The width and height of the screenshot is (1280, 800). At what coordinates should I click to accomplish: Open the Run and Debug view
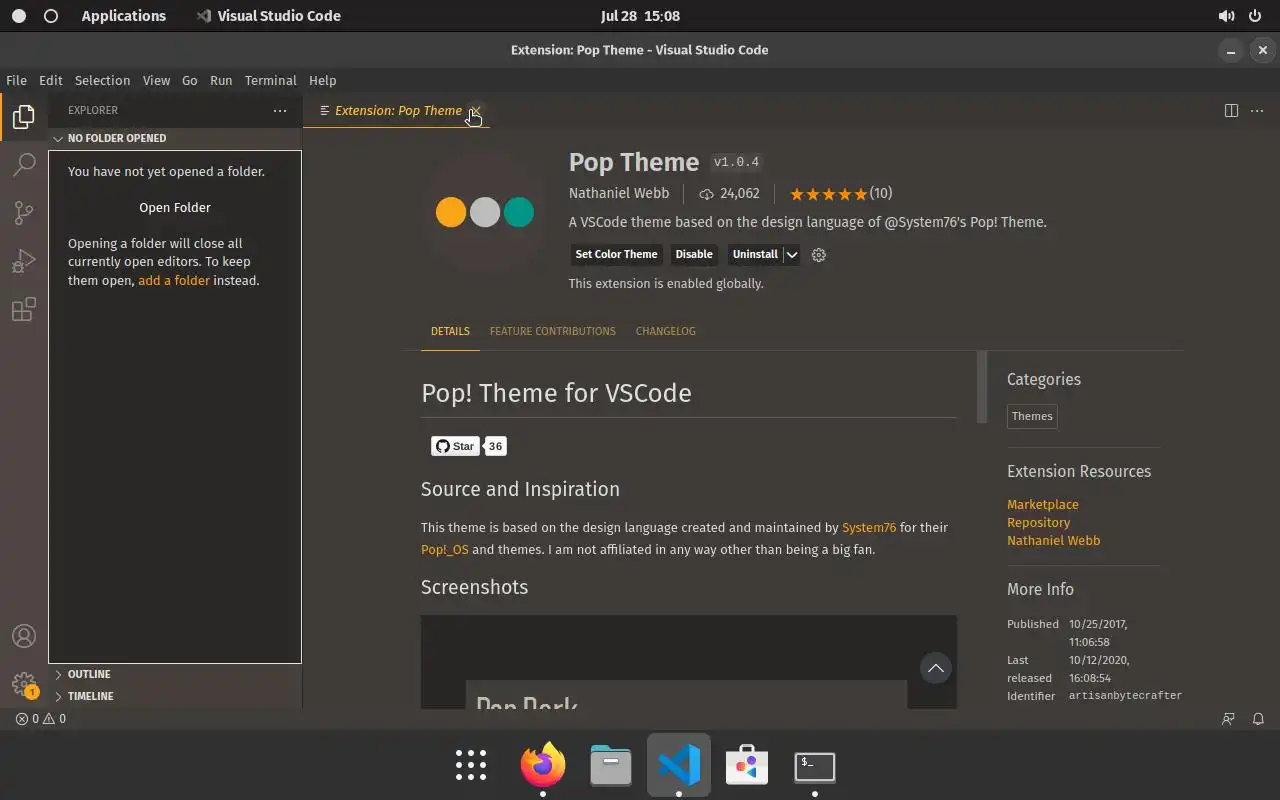click(x=24, y=261)
